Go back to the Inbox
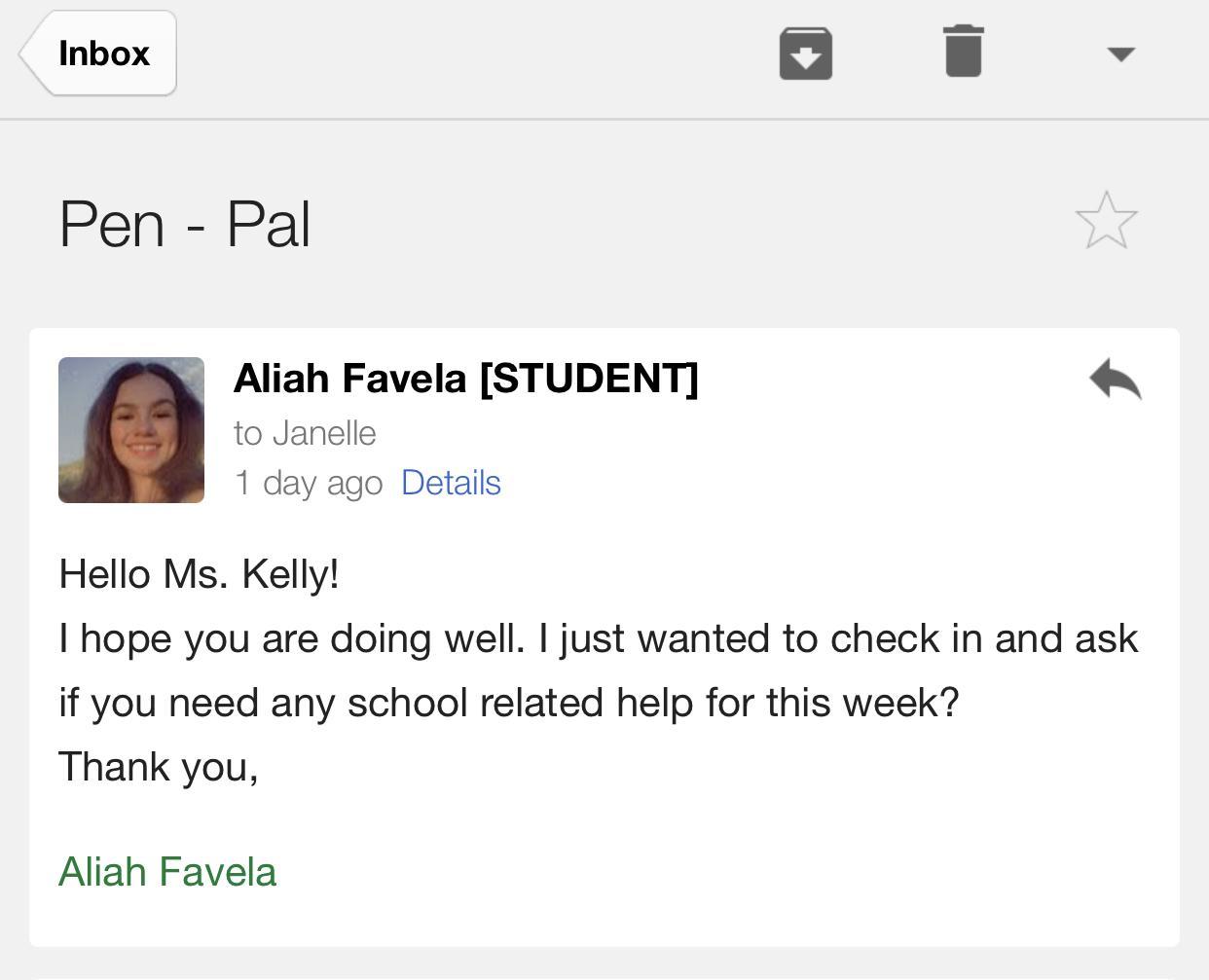This screenshot has width=1209, height=980. point(99,54)
